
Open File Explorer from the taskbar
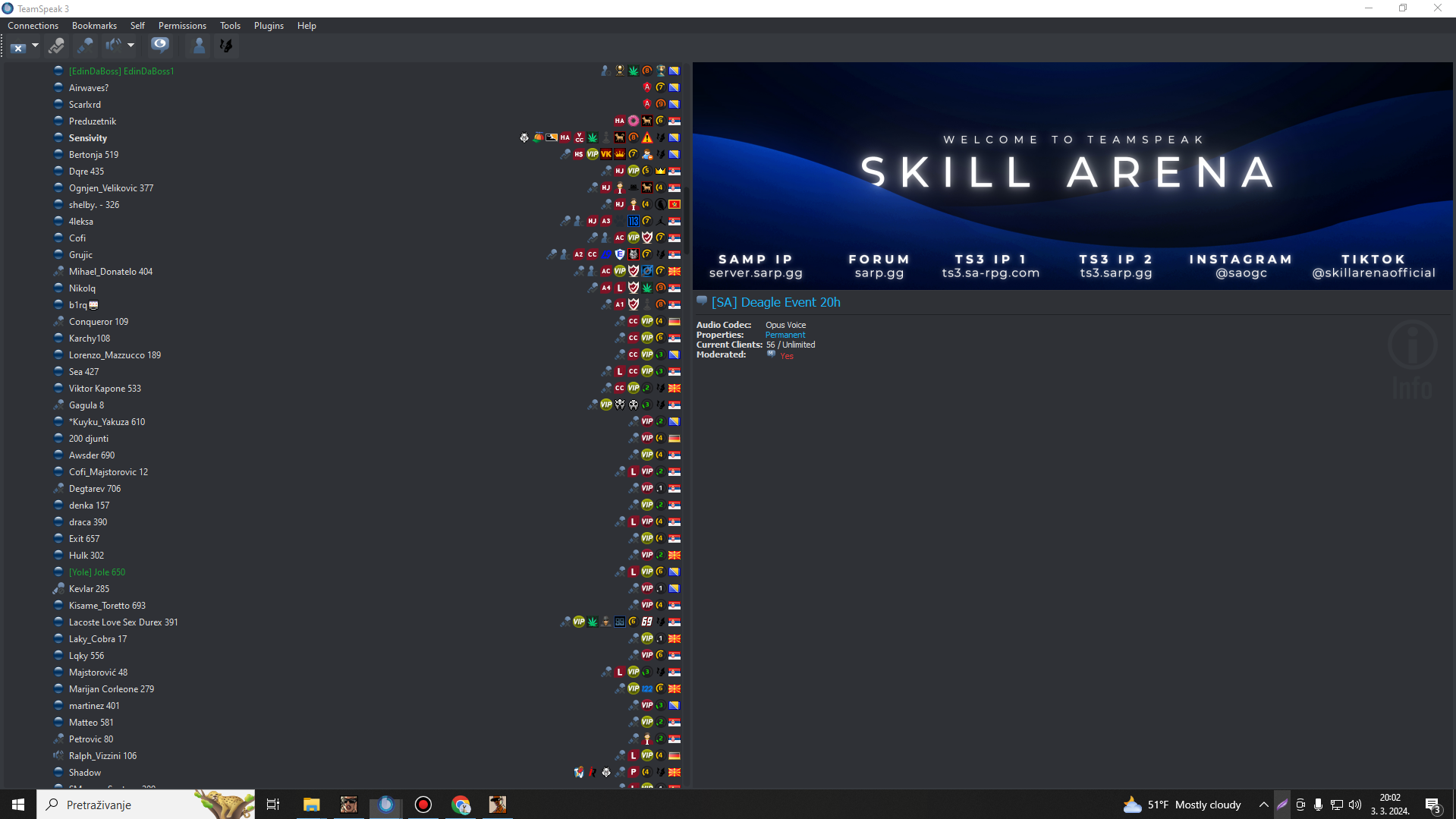click(311, 805)
